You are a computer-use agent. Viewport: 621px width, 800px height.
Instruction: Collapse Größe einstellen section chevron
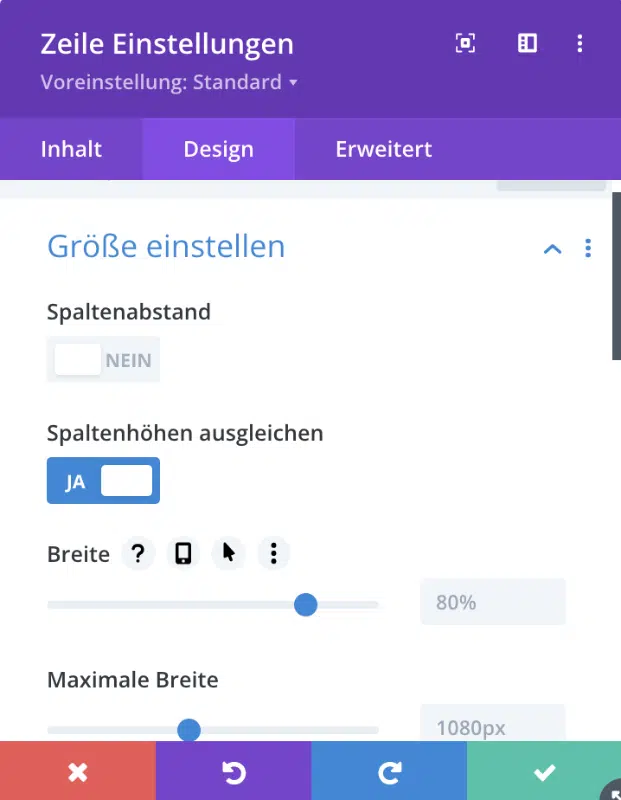pyautogui.click(x=553, y=249)
